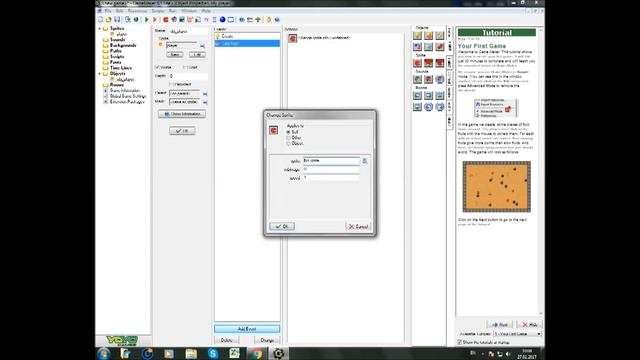The image size is (640, 360).
Task: Run the game with green play icon
Action: (x=147, y=20)
